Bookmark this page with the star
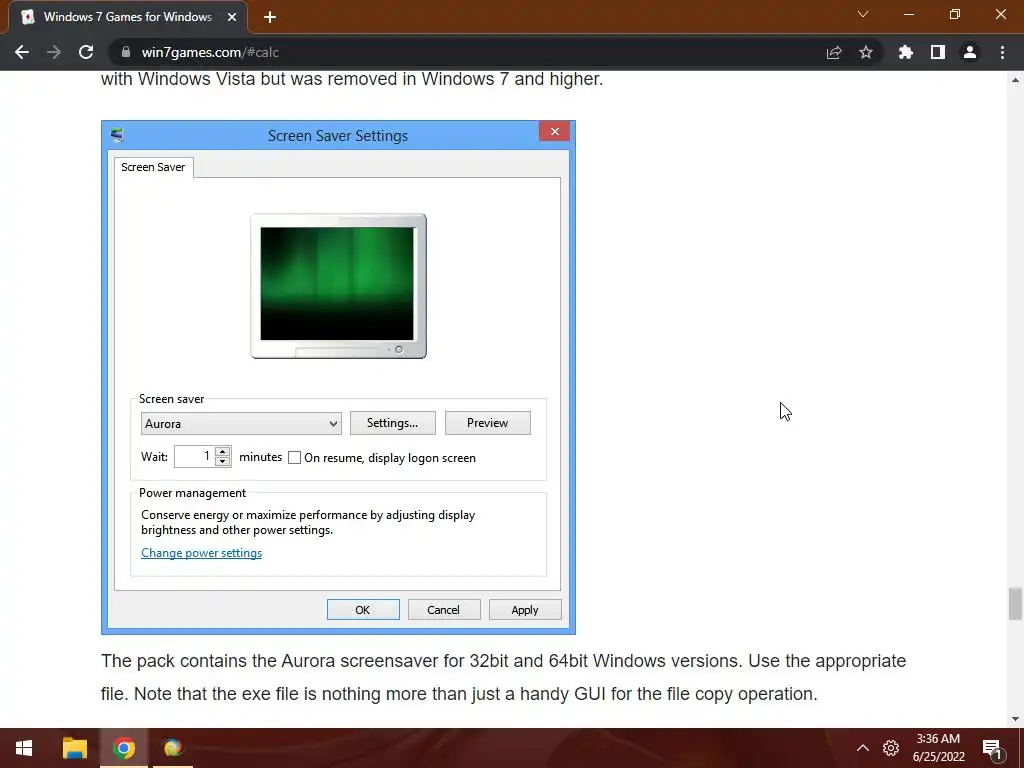Screen dimensions: 1024x768 pyautogui.click(x=866, y=52)
